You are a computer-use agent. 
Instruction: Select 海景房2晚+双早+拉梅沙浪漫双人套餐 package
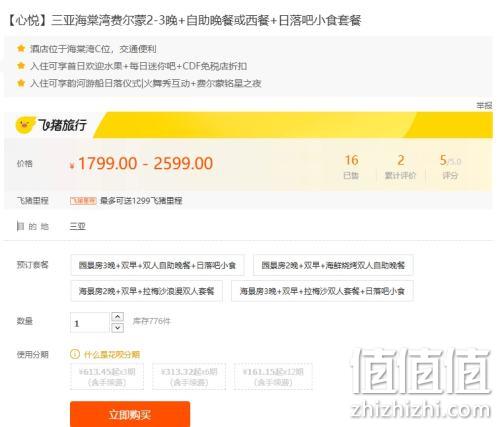pyautogui.click(x=146, y=291)
